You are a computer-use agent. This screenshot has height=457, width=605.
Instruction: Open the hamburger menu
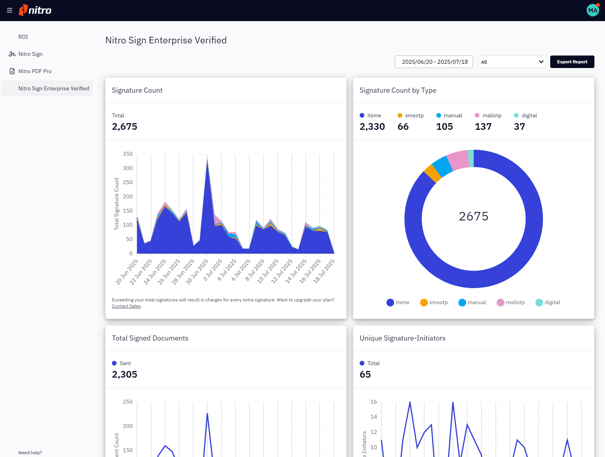(x=9, y=10)
